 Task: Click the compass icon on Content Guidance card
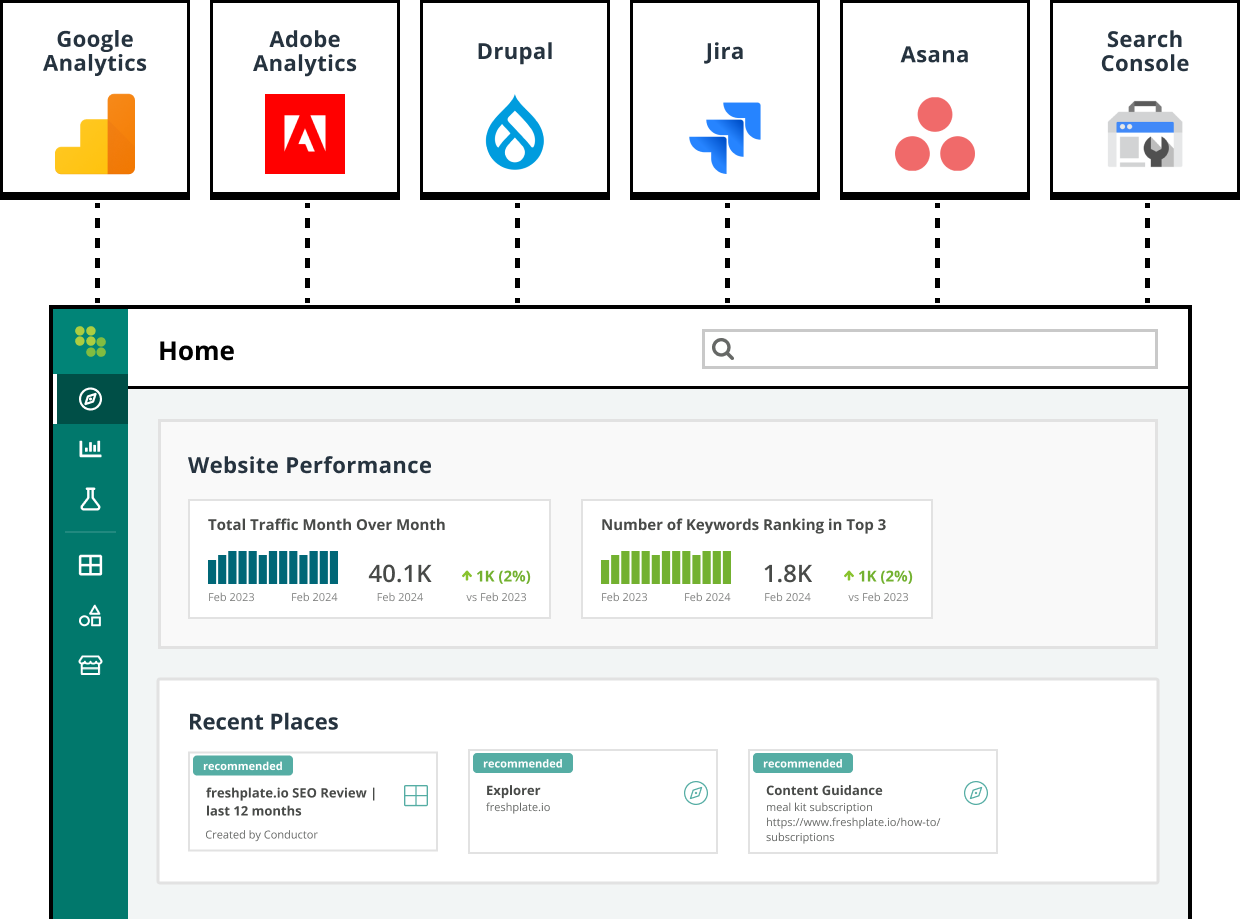(x=976, y=791)
